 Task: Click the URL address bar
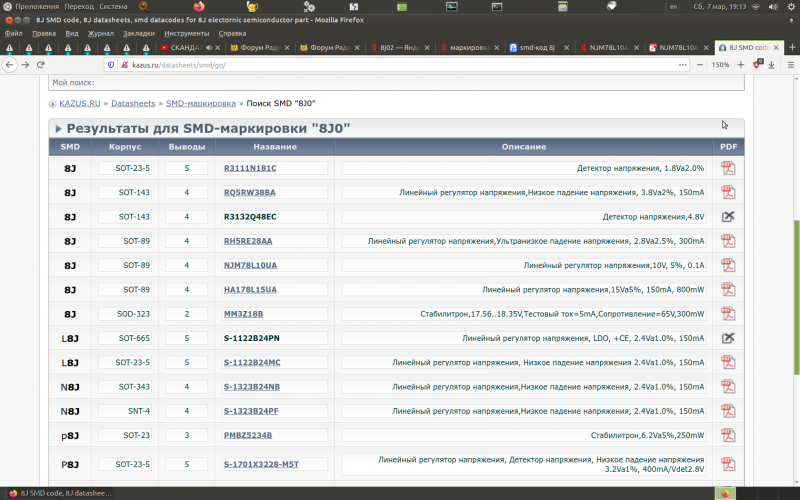pyautogui.click(x=398, y=65)
